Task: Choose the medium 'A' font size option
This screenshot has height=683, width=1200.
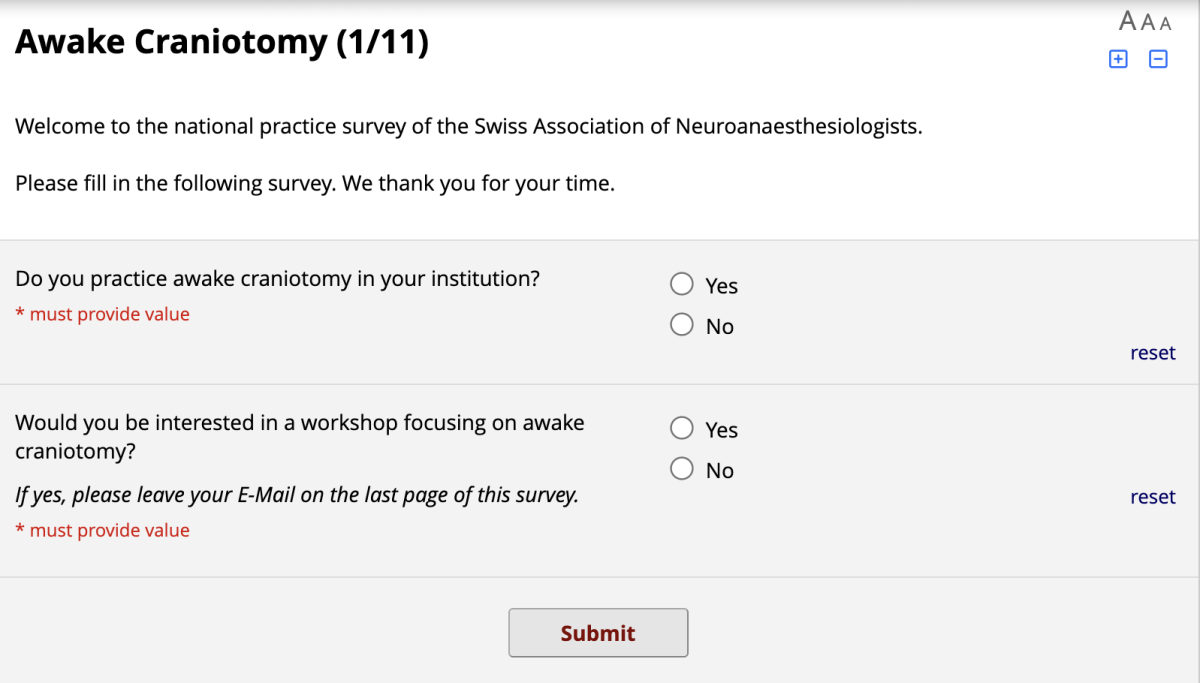Action: (1148, 22)
